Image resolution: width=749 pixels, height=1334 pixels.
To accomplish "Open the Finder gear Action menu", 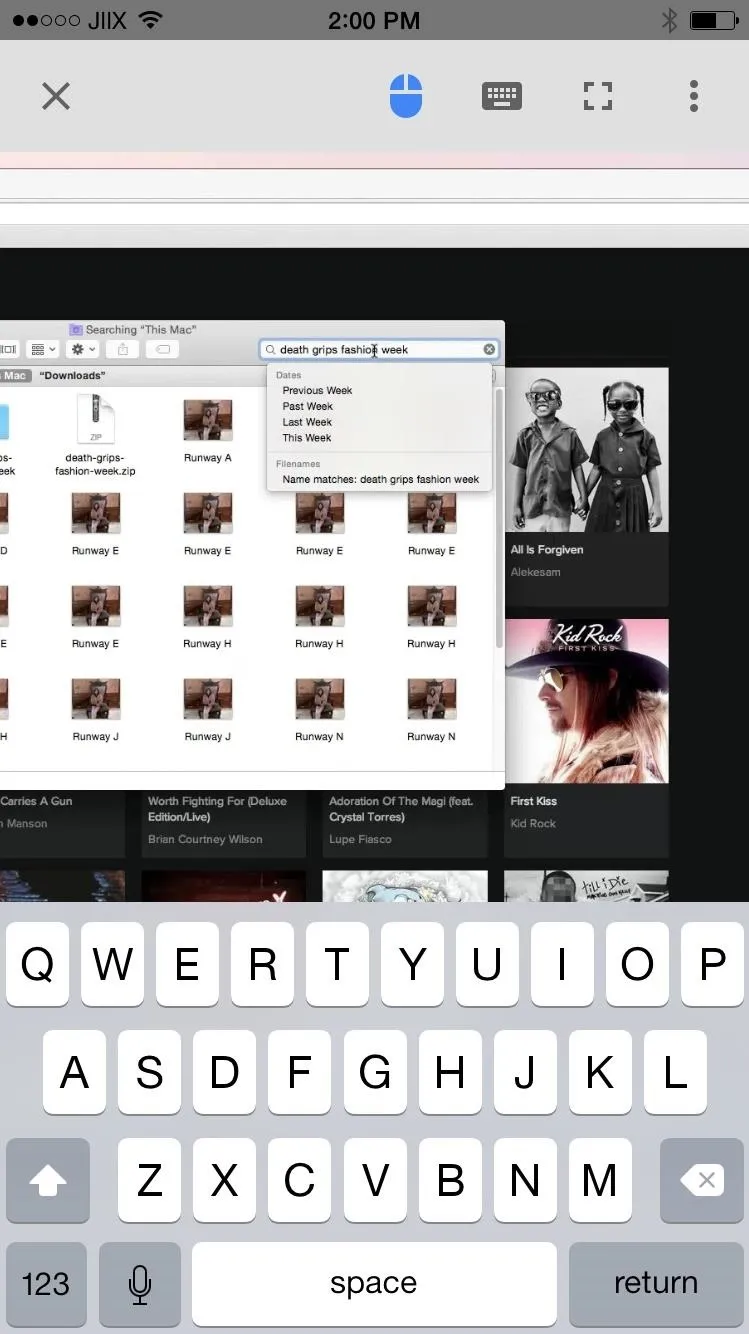I will tap(82, 349).
